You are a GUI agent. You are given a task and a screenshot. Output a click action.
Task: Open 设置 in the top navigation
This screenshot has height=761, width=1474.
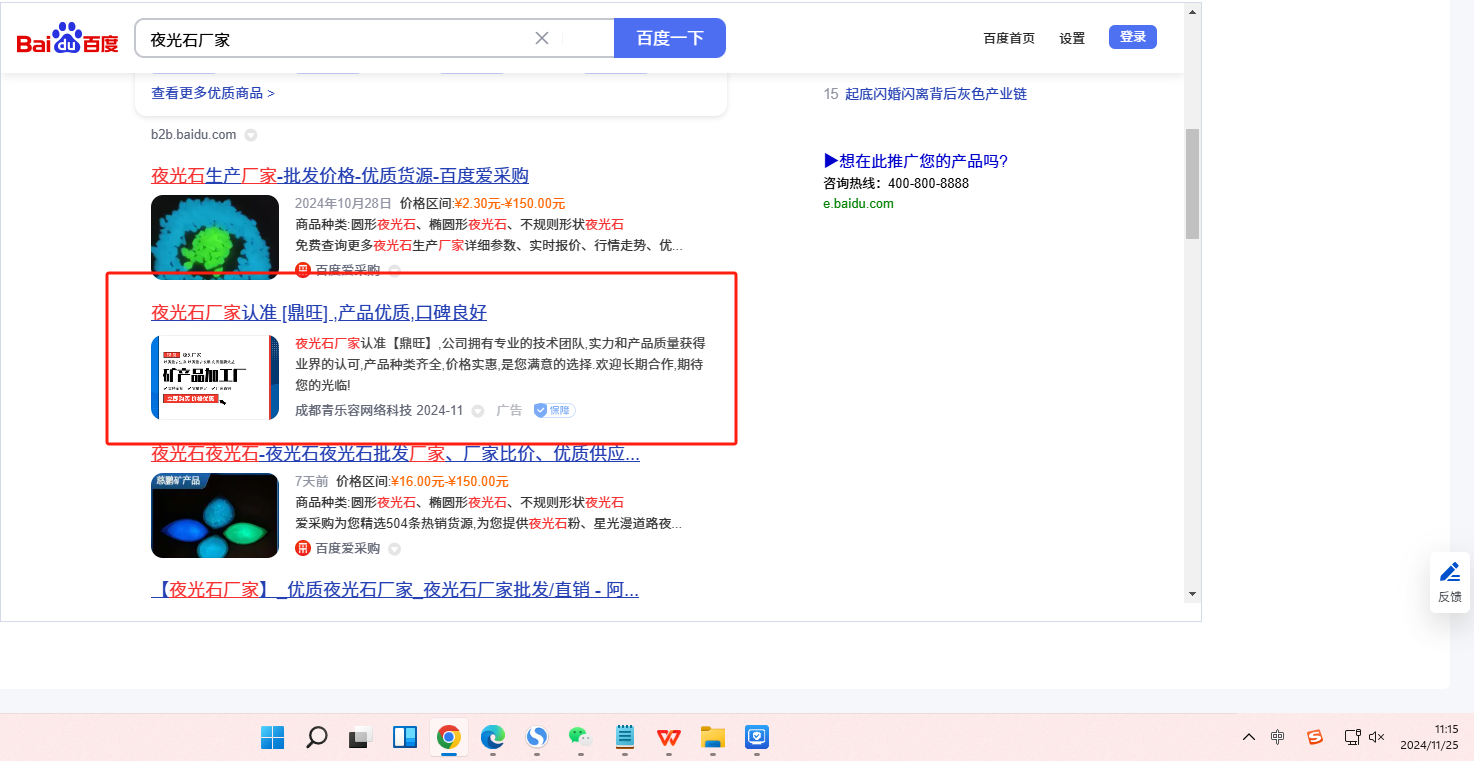(1072, 38)
